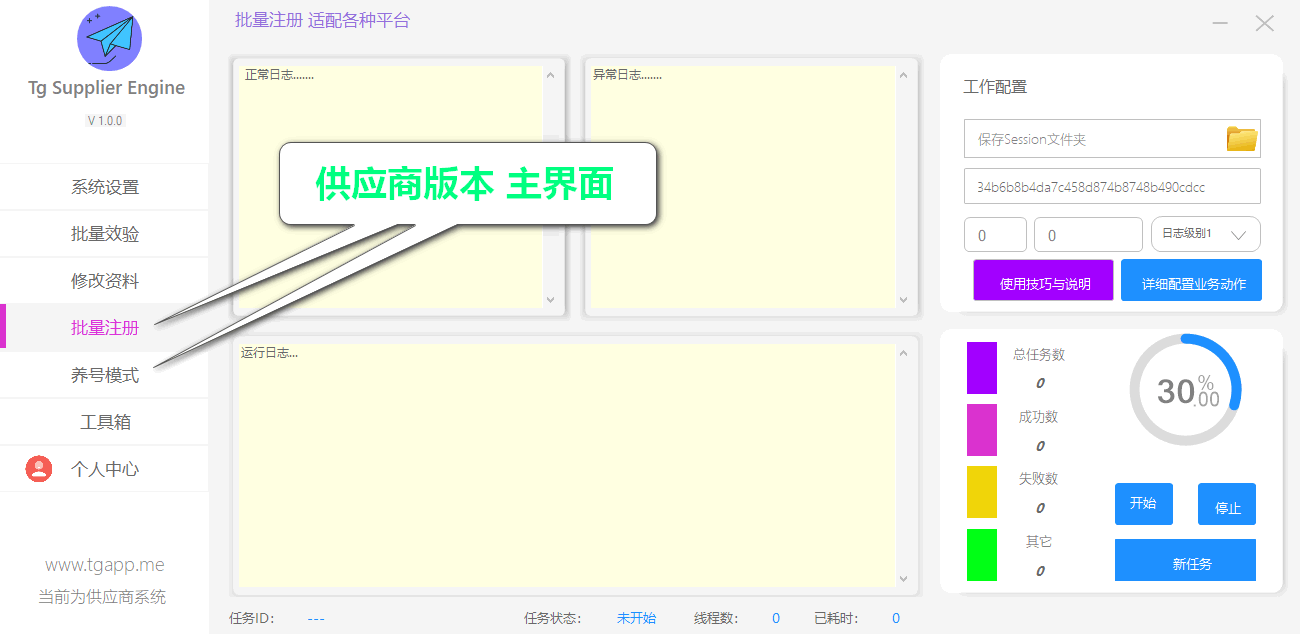Click the circular 30% progress ring
The height and width of the screenshot is (635, 1300).
(1185, 390)
